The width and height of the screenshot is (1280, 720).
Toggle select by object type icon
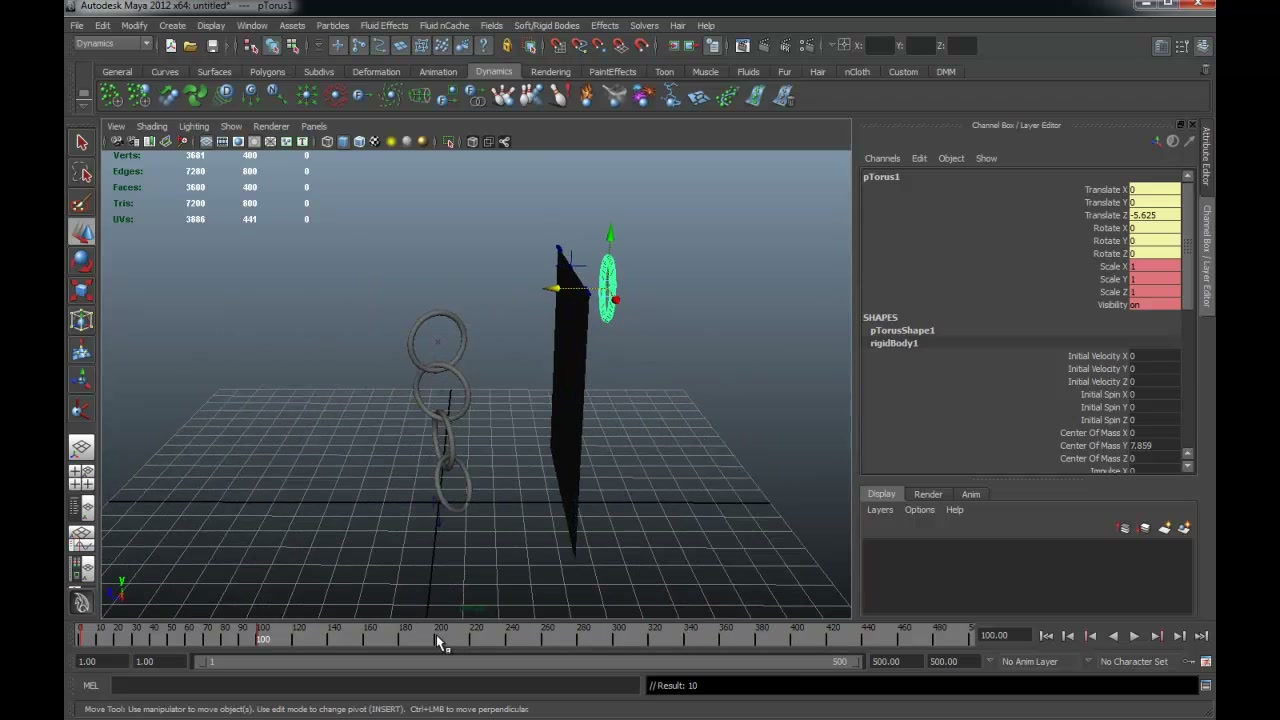pos(272,45)
